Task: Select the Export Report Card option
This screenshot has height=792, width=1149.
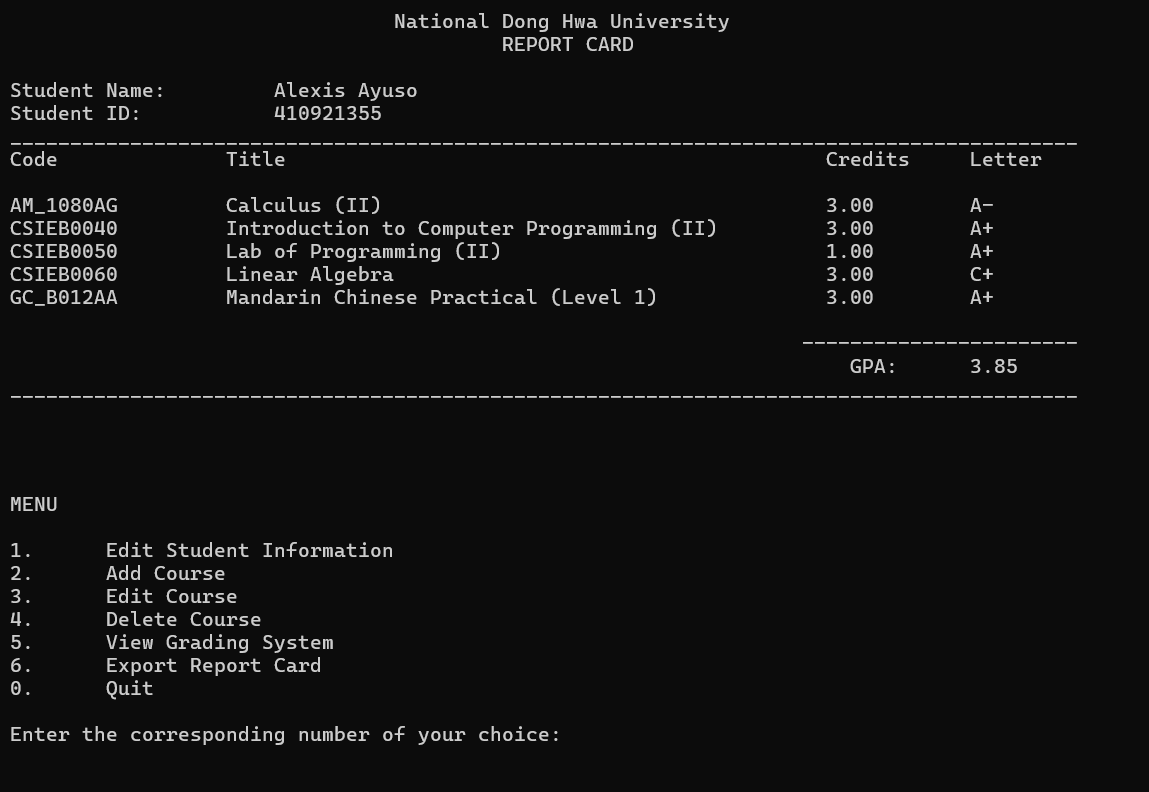Action: [213, 665]
